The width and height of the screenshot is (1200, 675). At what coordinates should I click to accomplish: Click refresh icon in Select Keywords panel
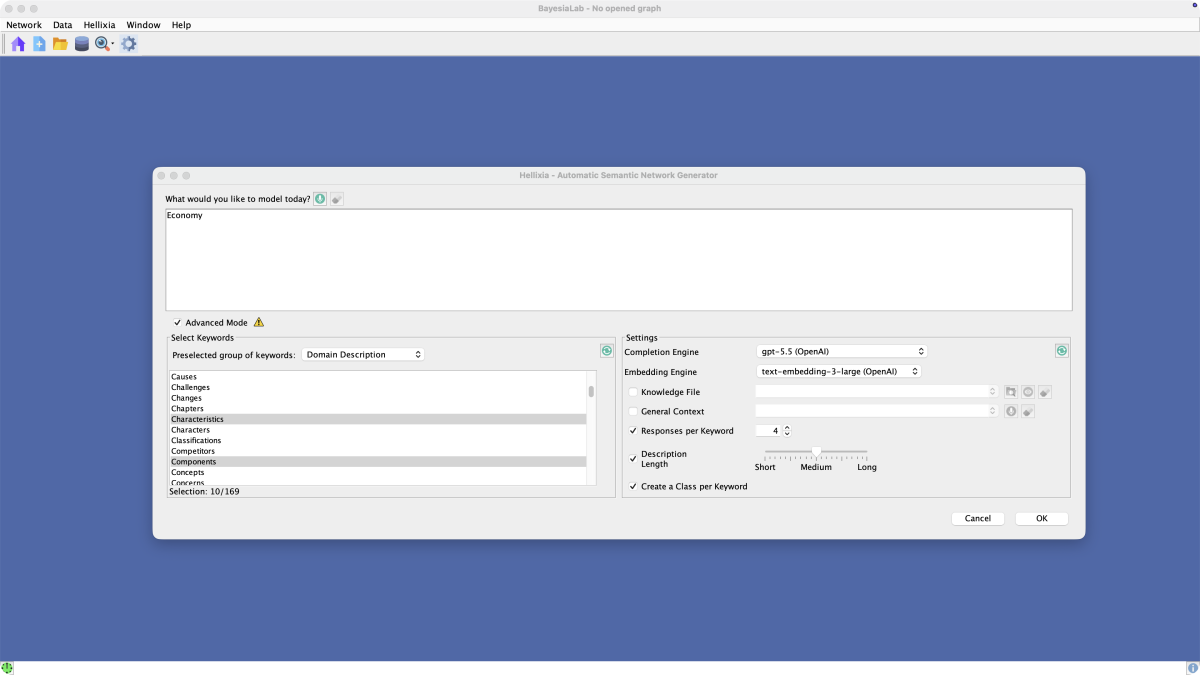607,351
